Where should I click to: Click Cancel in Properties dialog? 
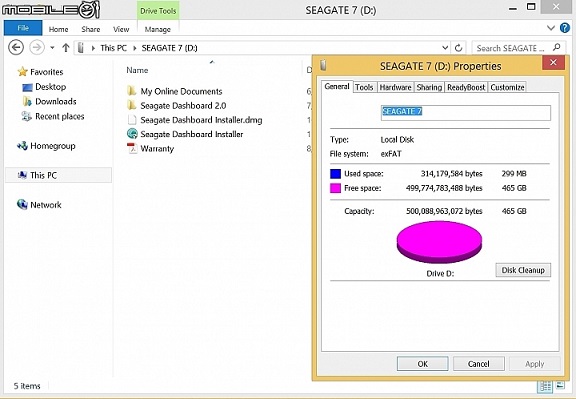click(x=479, y=364)
